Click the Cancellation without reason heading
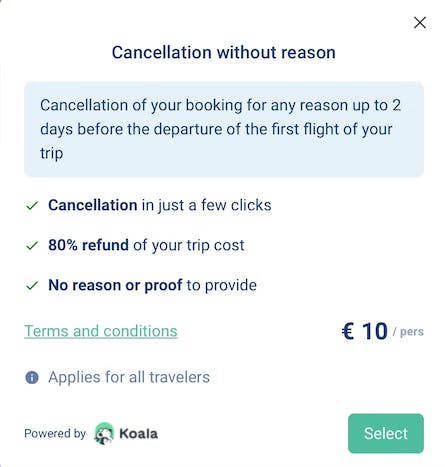The width and height of the screenshot is (445, 467). tap(224, 53)
